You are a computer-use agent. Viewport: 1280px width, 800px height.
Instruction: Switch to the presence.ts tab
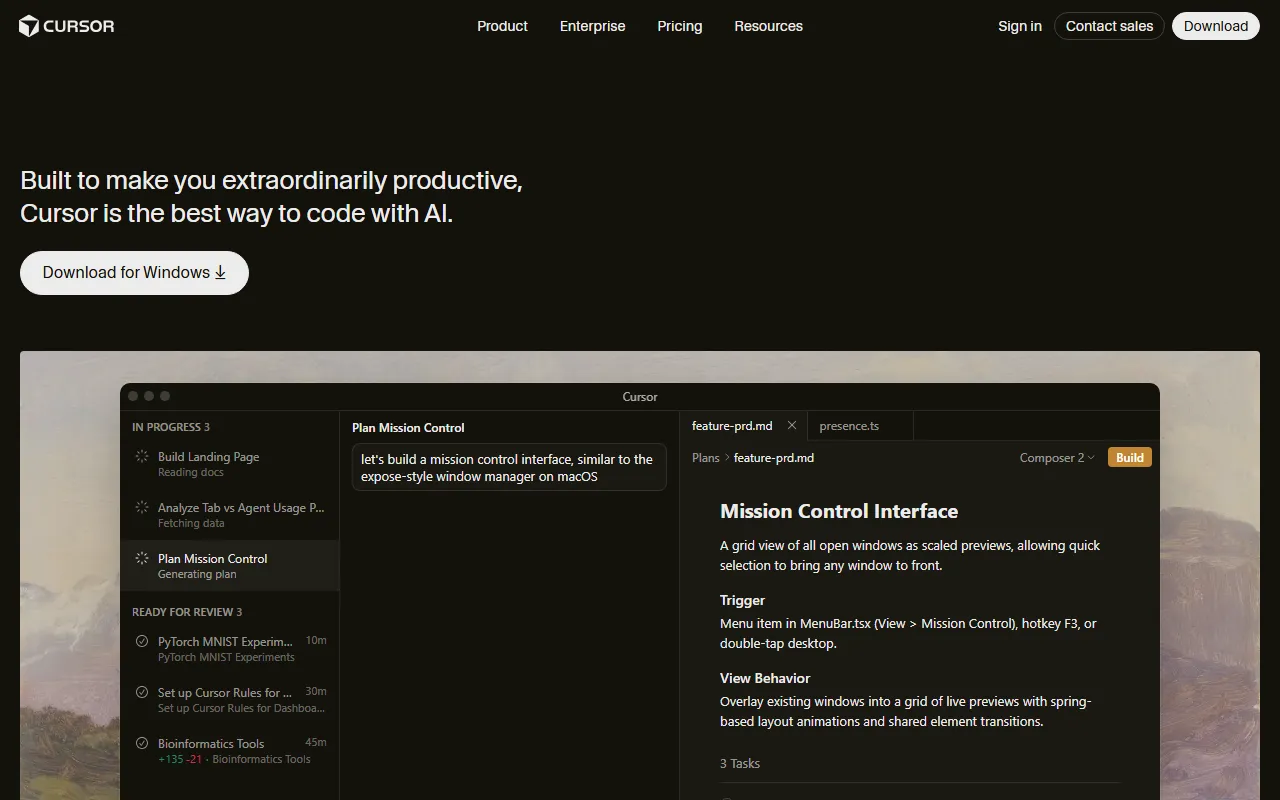pyautogui.click(x=849, y=426)
